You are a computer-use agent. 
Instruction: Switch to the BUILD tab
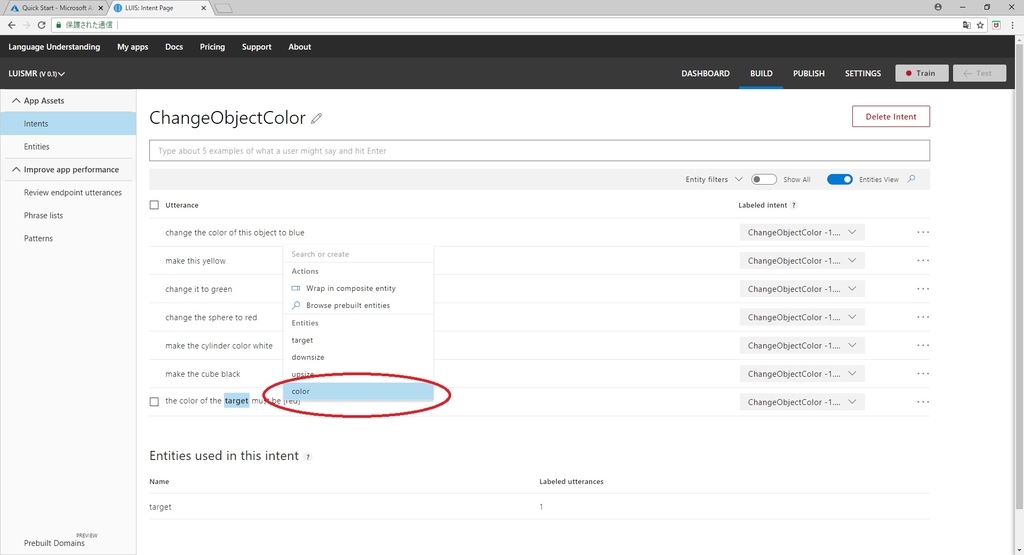(x=761, y=73)
